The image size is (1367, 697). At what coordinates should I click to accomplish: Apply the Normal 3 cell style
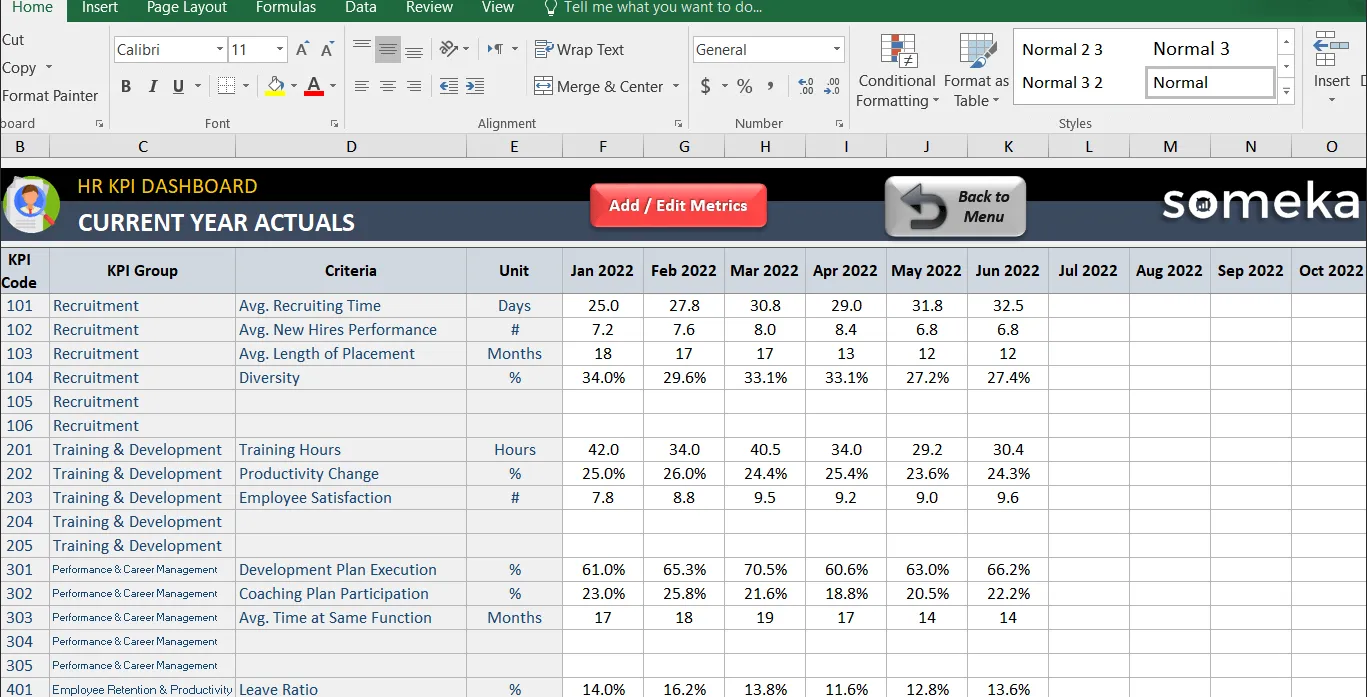click(1191, 49)
